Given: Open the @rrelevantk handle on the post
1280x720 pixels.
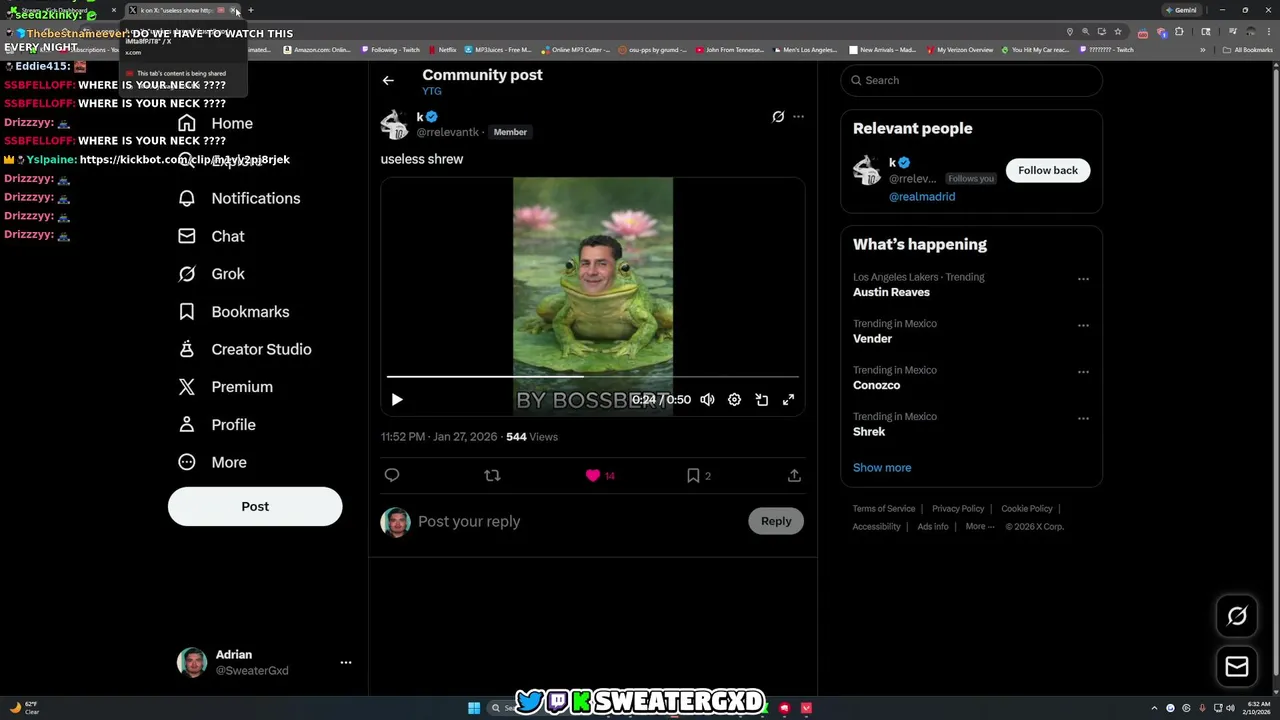Looking at the screenshot, I should [447, 132].
